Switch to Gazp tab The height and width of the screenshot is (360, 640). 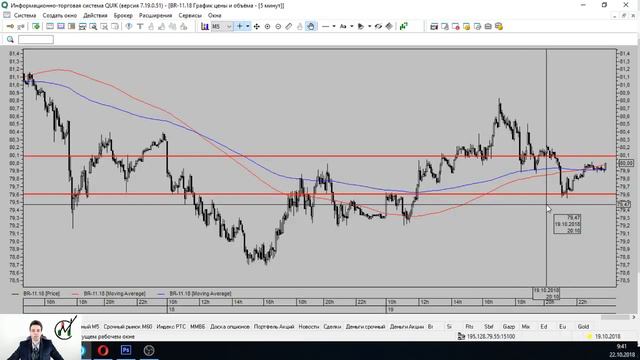pyautogui.click(x=509, y=327)
